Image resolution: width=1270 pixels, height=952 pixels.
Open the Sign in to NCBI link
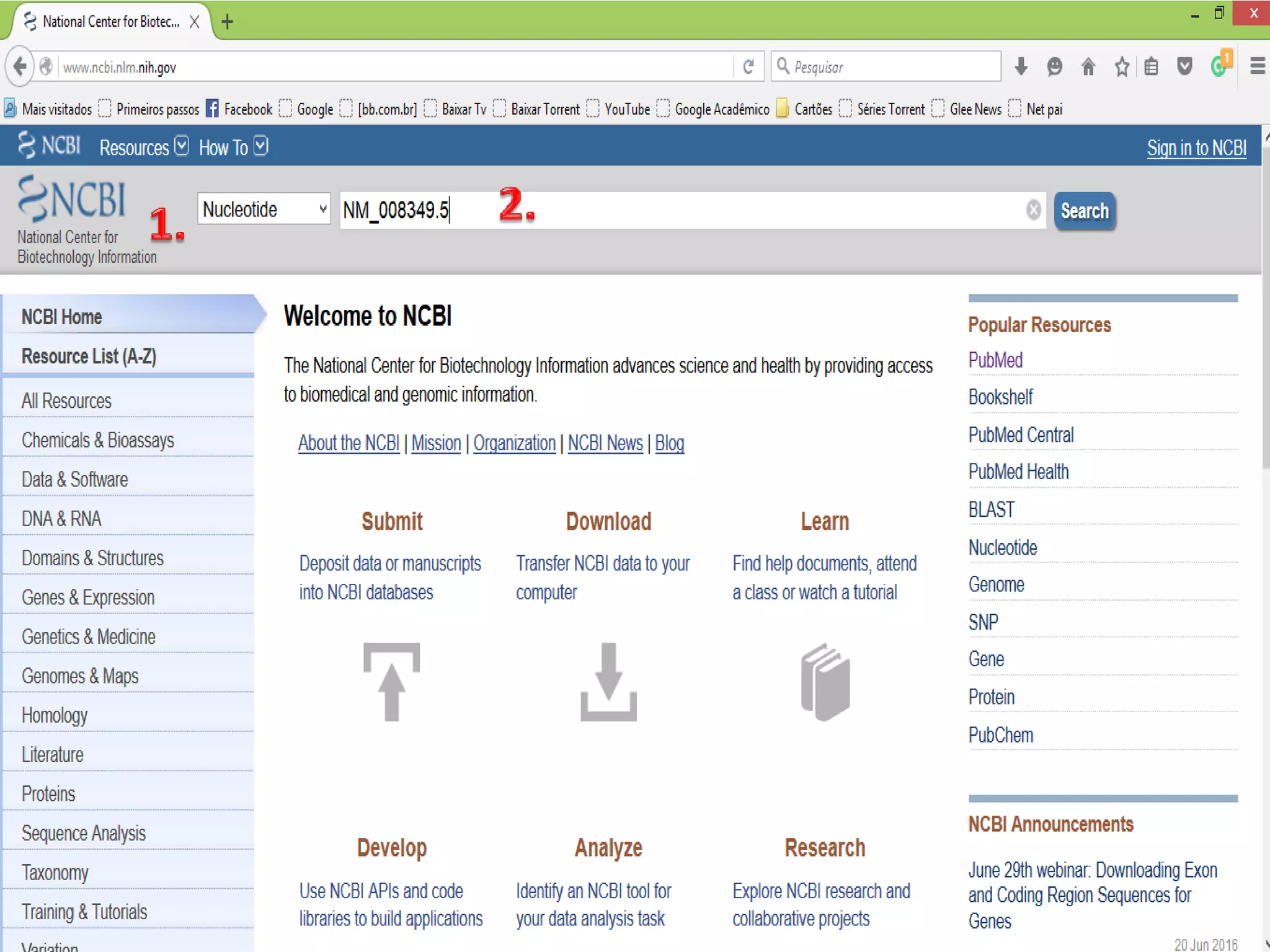(1196, 148)
